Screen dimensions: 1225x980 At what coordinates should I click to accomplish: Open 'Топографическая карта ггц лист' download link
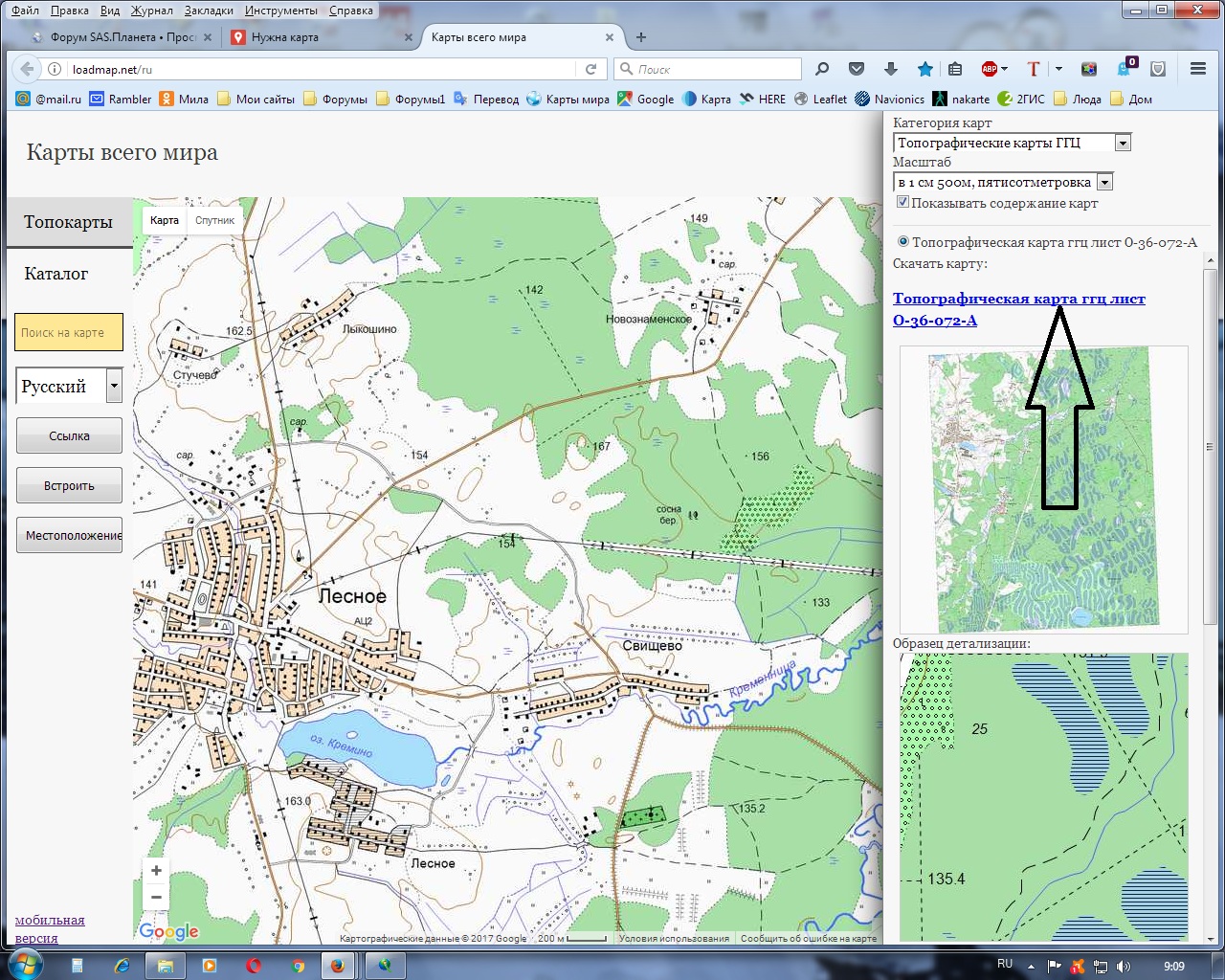tap(1018, 299)
